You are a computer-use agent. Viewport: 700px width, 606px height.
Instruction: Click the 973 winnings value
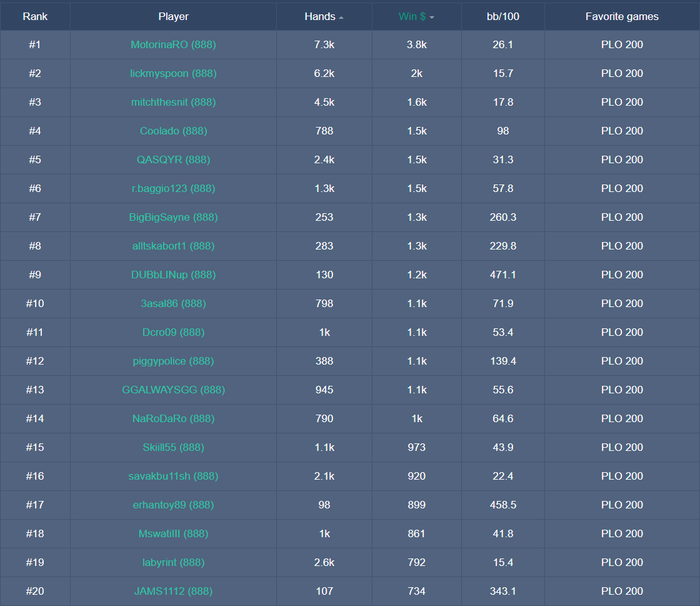(x=417, y=447)
